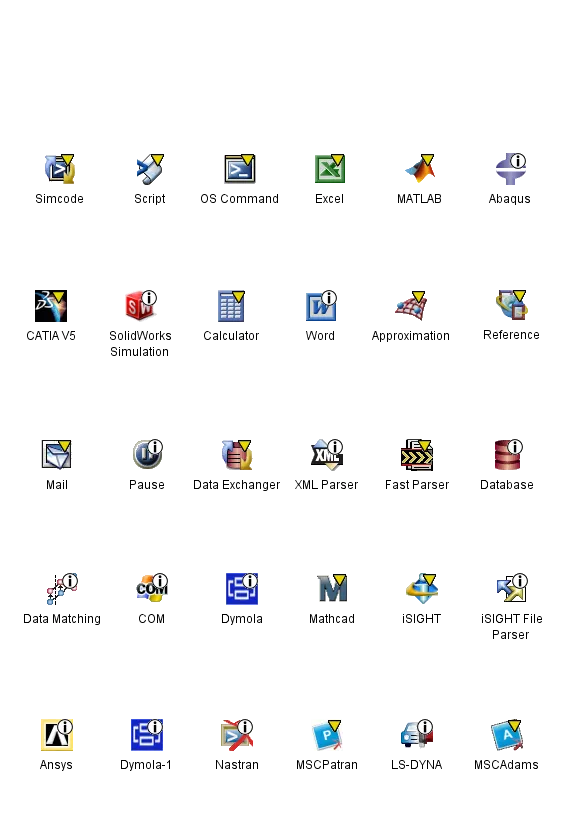The image size is (565, 831).
Task: Select the Mathcad component icon
Action: (x=332, y=589)
